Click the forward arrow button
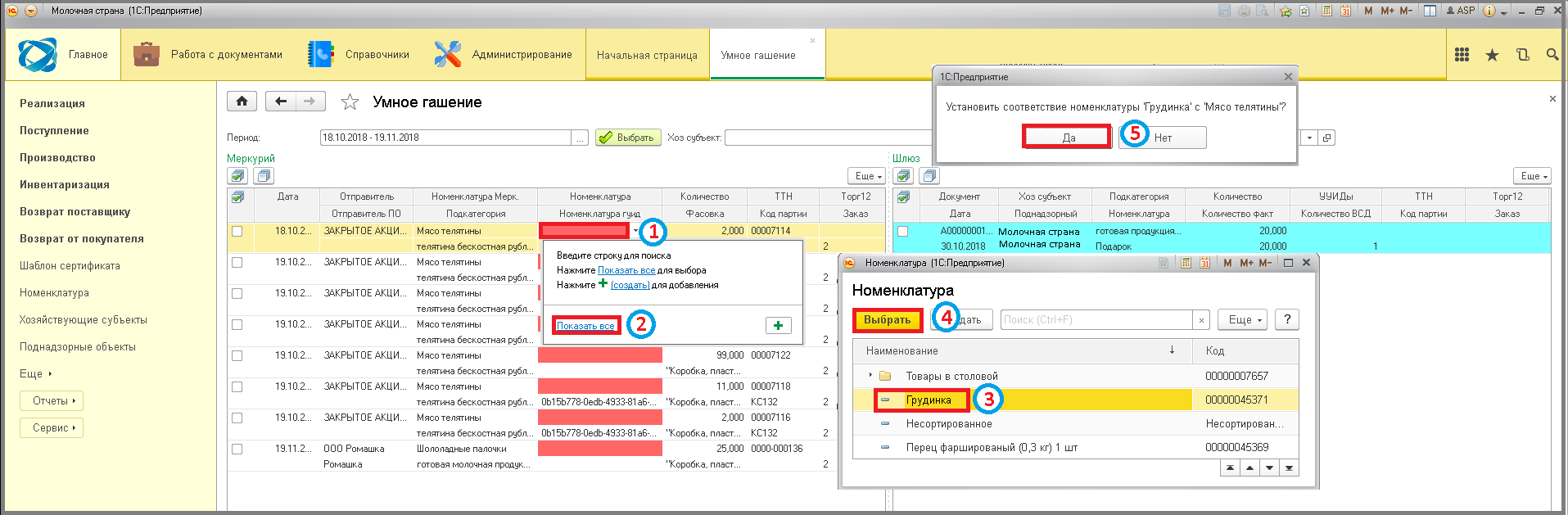 point(310,102)
